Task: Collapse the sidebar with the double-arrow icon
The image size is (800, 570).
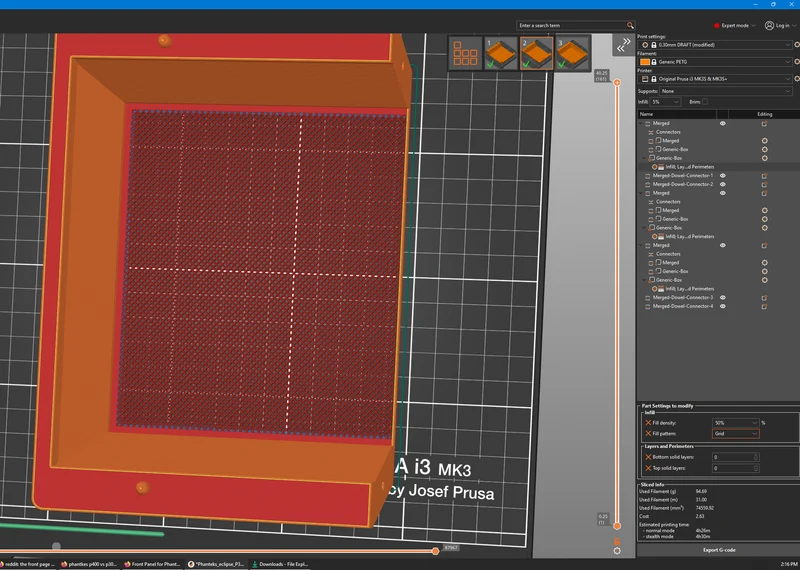Action: click(623, 46)
